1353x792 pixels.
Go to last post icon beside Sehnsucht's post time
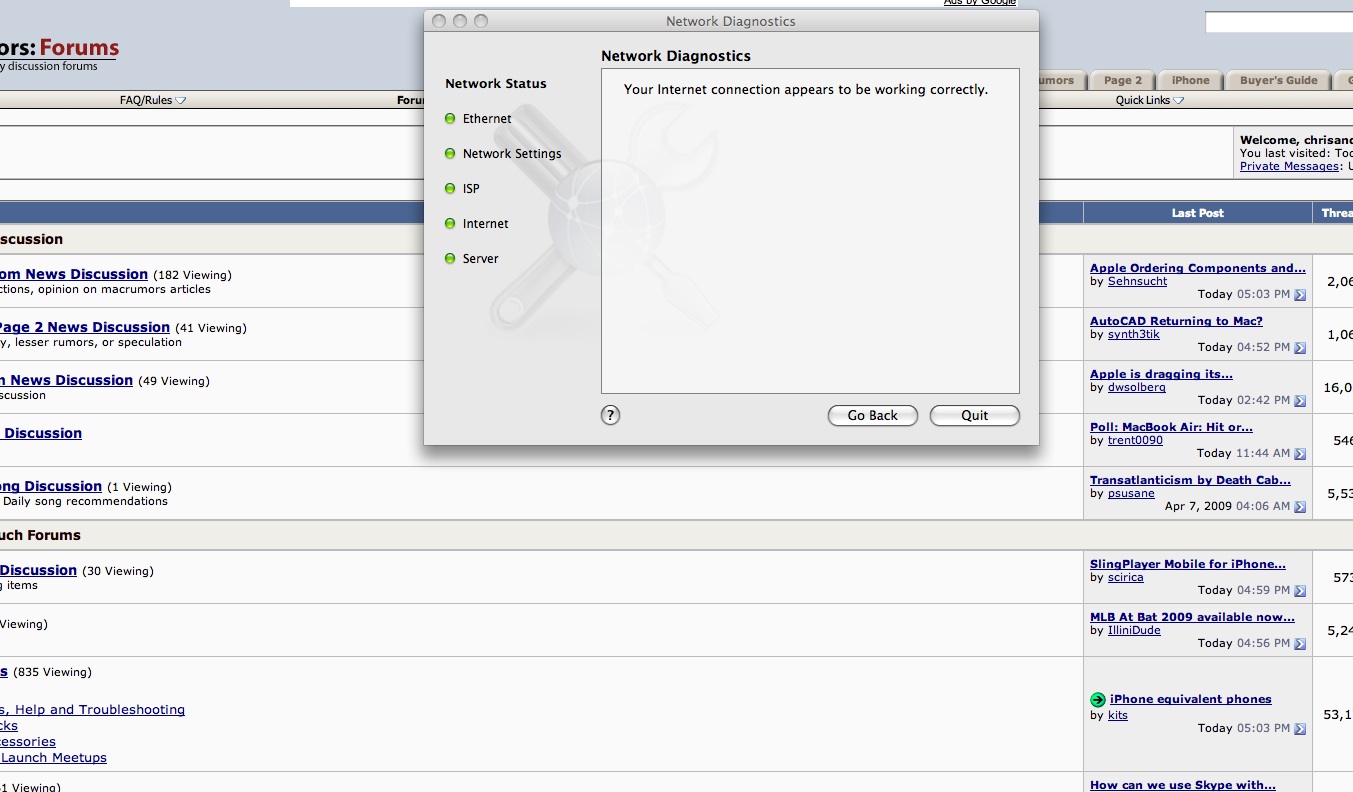(x=1300, y=295)
